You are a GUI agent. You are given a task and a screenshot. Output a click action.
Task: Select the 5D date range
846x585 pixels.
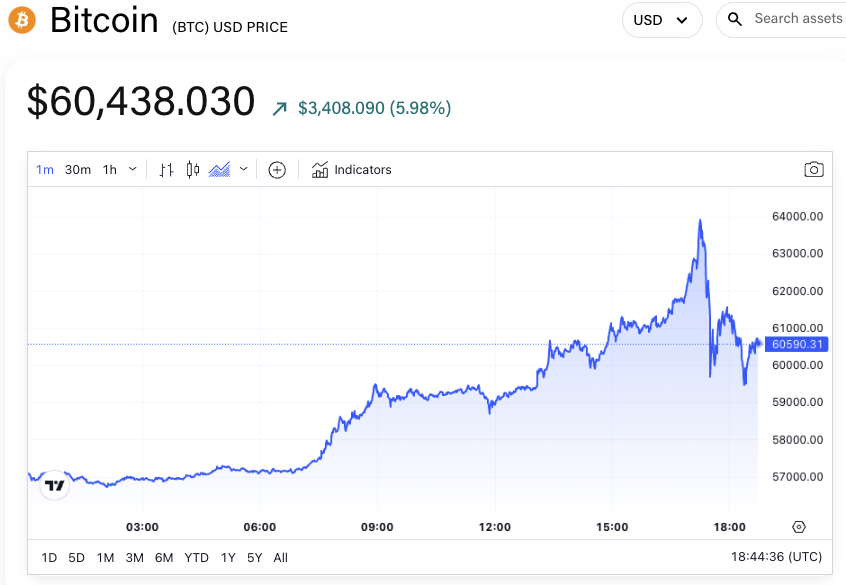(76, 558)
